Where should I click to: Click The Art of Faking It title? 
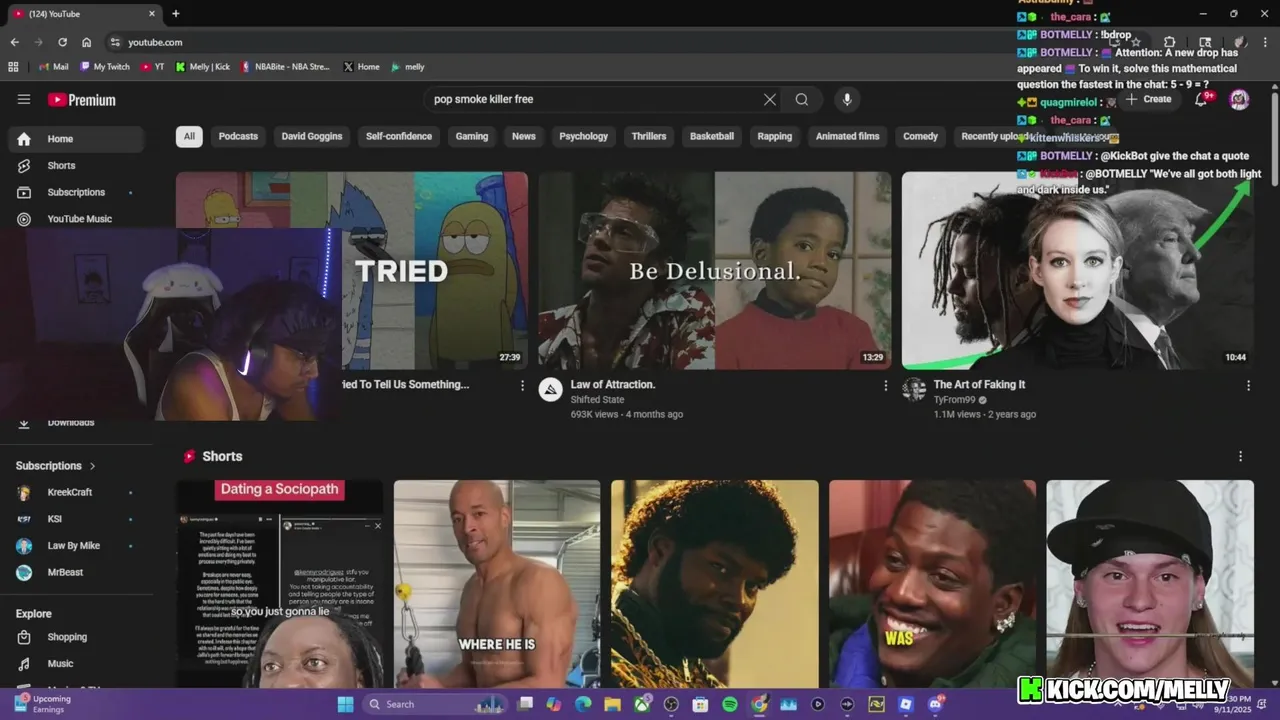979,384
